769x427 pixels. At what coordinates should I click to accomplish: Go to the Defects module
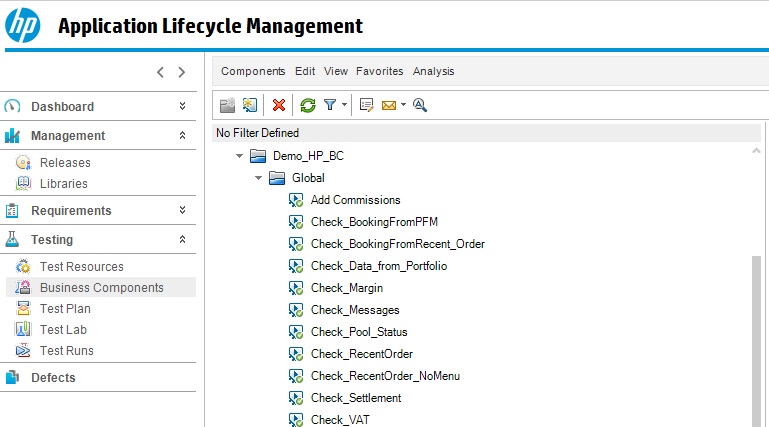pyautogui.click(x=53, y=377)
